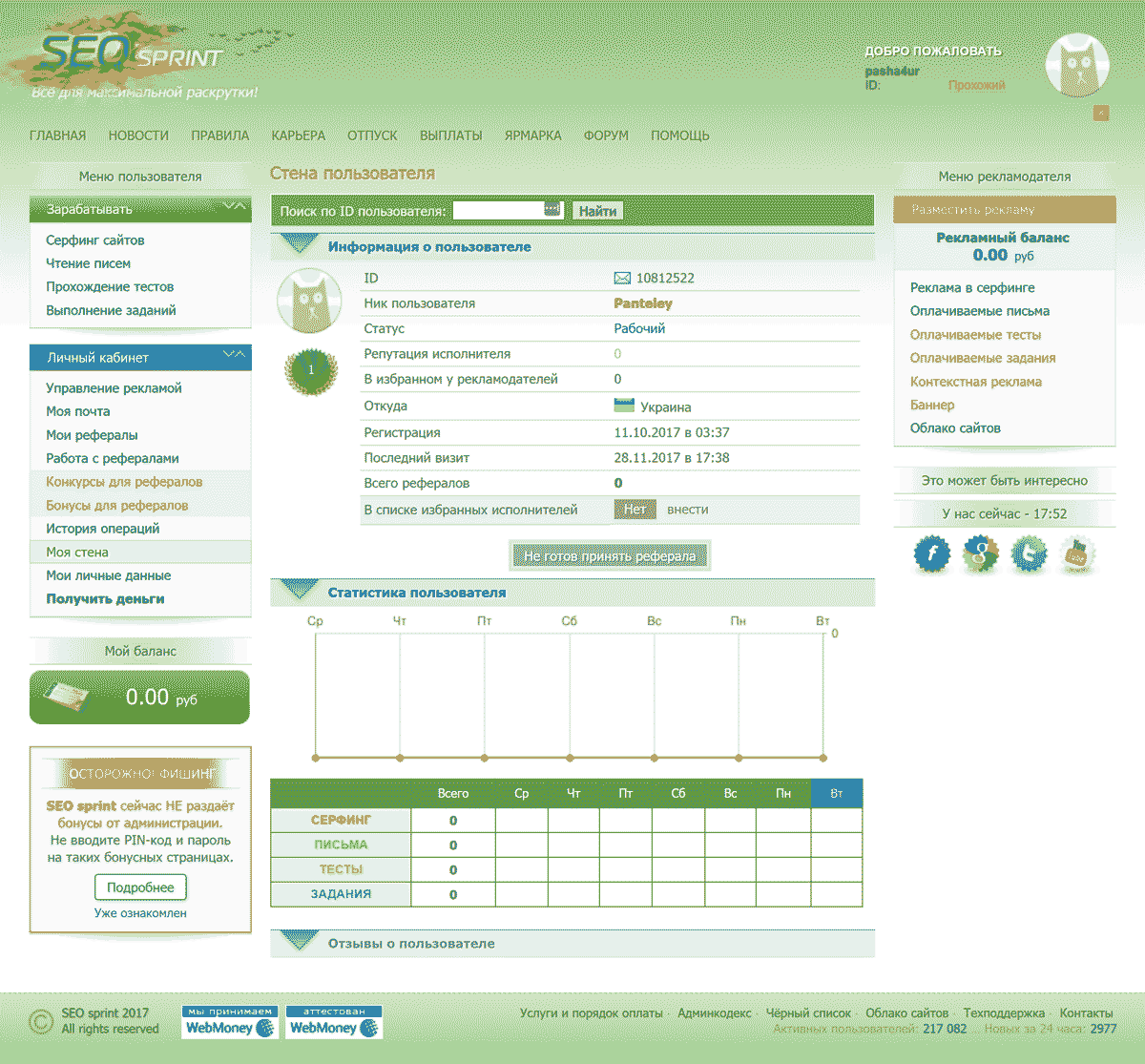The width and height of the screenshot is (1145, 1064).
Task: Collapse the 'Зарабатывать' menu section
Action: [234, 206]
